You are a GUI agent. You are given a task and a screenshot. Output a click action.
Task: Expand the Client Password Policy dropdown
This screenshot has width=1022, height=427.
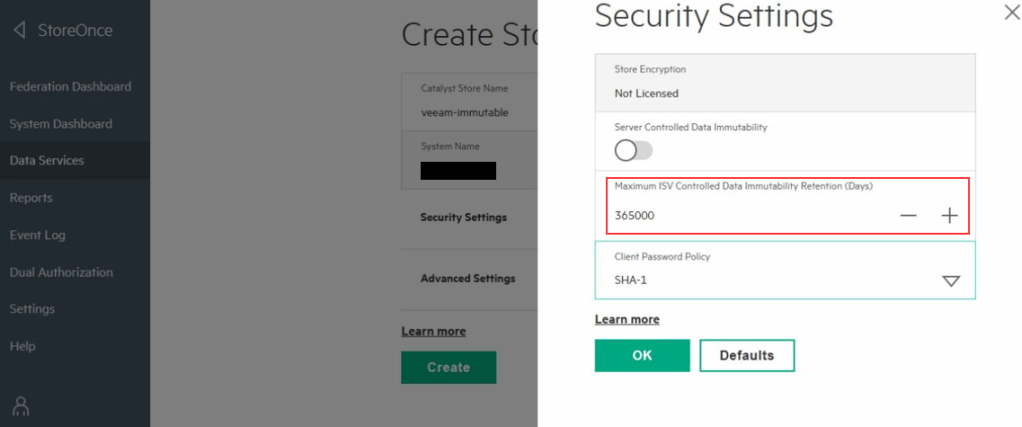(x=950, y=281)
